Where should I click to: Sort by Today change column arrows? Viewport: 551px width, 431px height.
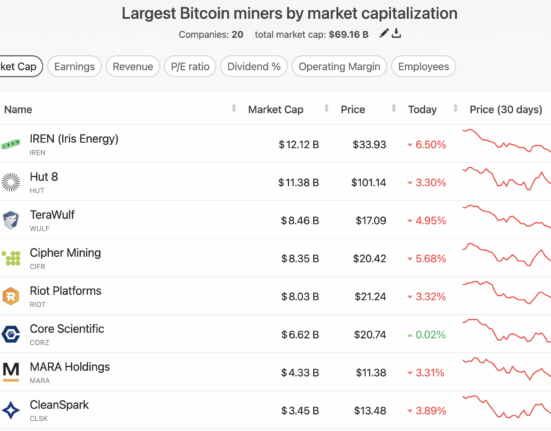point(455,109)
